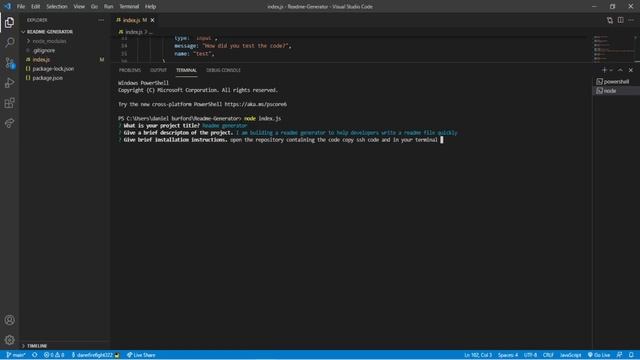Open errors and warnings status item

(x=54, y=355)
